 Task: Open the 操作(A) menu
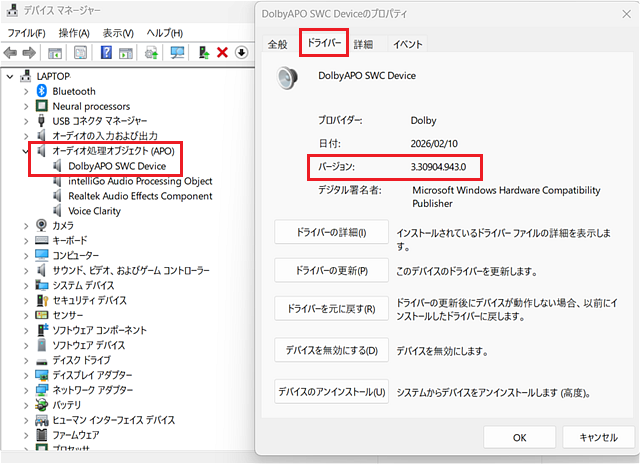point(74,33)
